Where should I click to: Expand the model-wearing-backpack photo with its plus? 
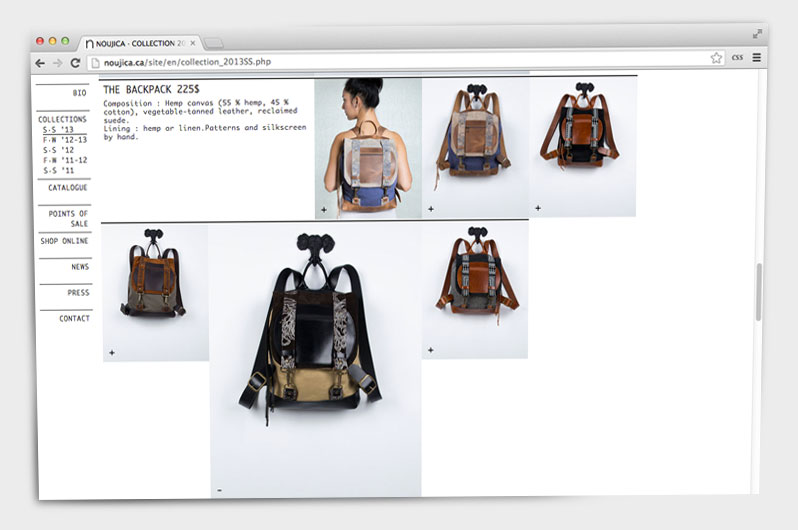(324, 210)
